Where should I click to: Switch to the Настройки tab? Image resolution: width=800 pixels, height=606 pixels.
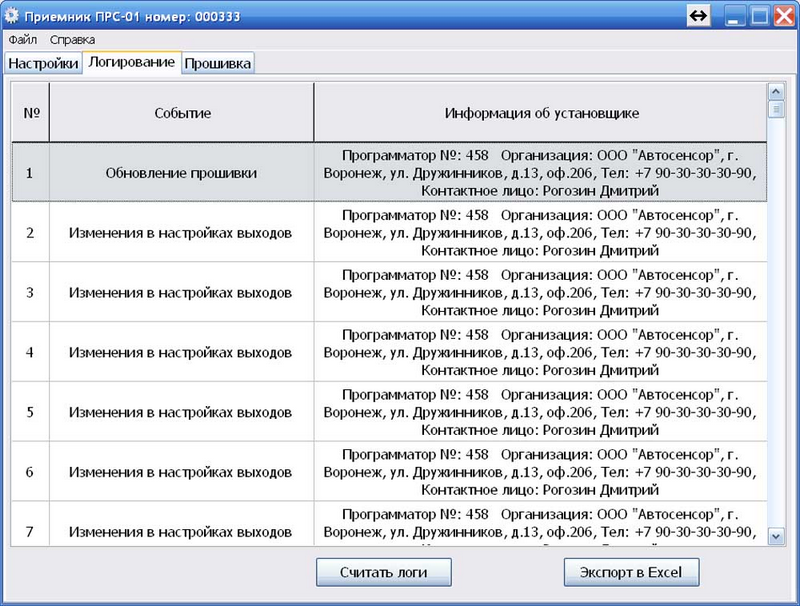click(43, 63)
